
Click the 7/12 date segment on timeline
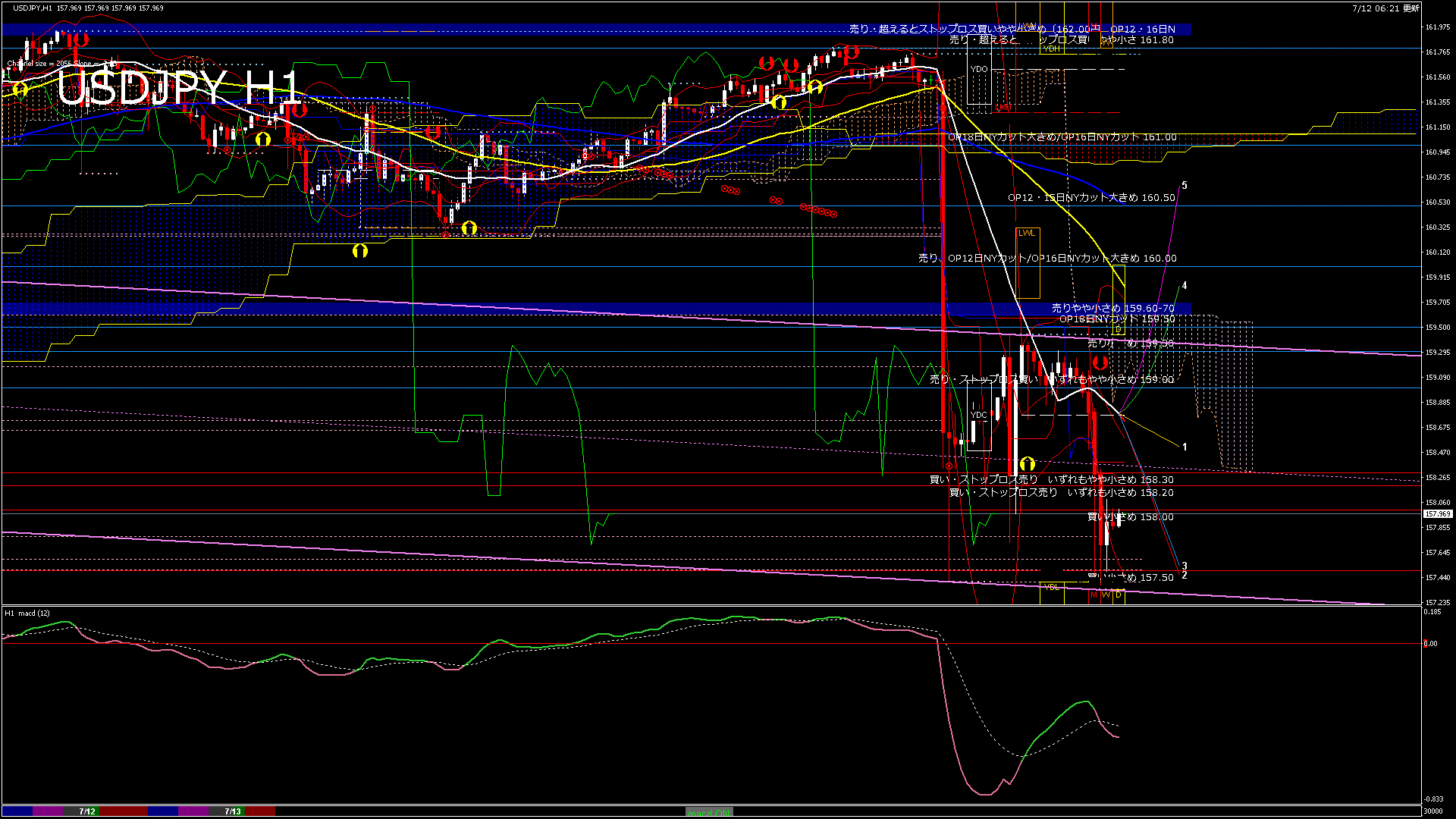[87, 811]
